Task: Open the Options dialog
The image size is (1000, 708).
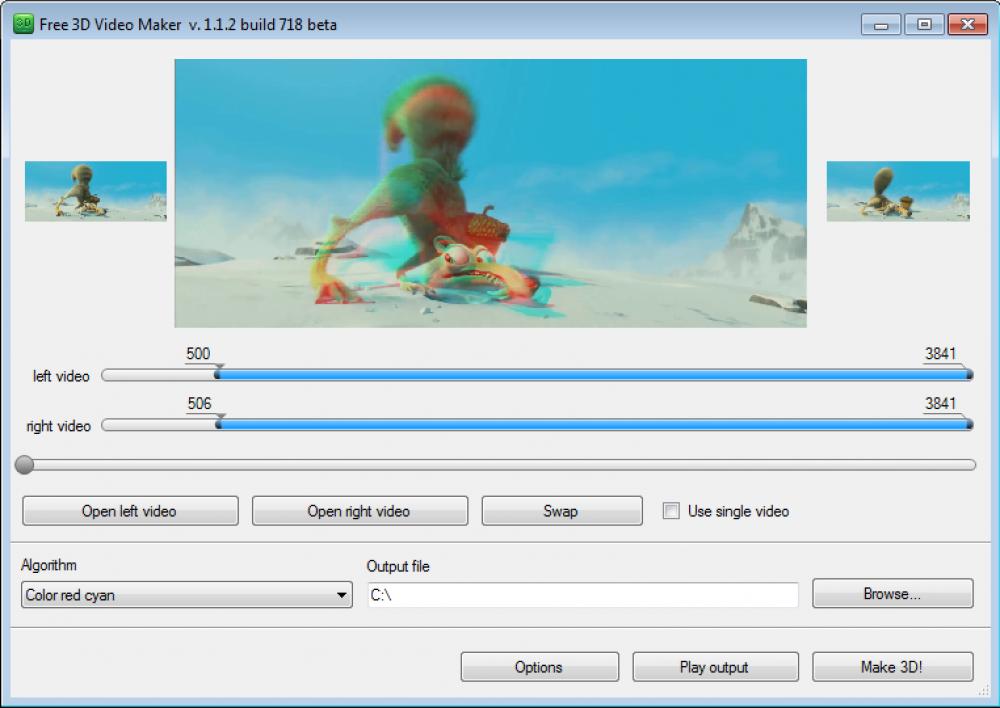Action: tap(539, 666)
